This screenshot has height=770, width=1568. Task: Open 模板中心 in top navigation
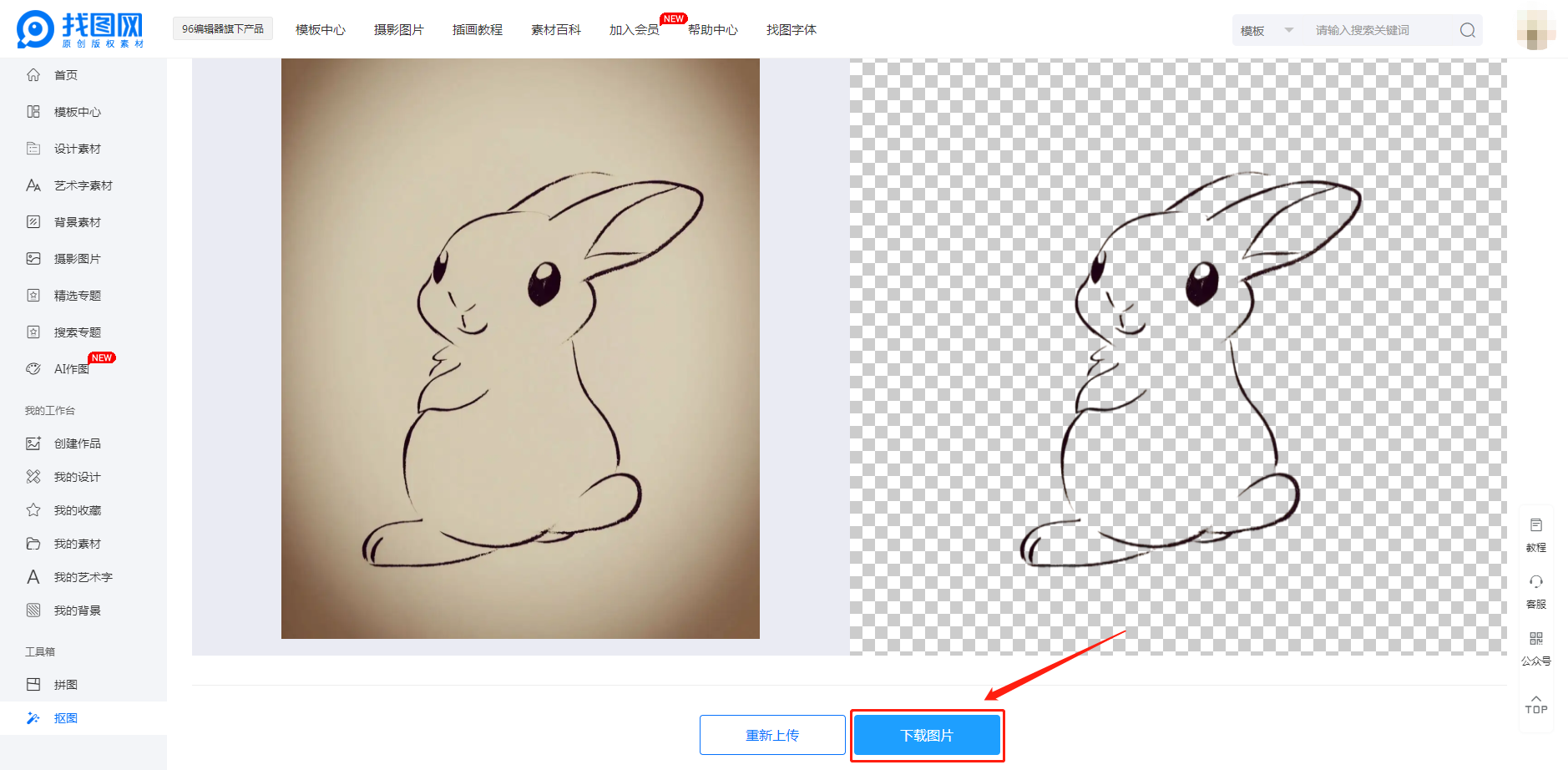pyautogui.click(x=320, y=30)
